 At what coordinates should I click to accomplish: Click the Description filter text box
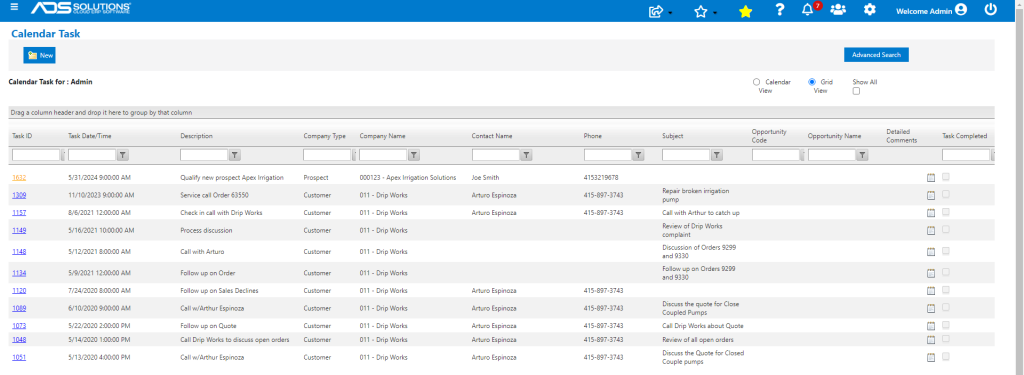tap(204, 155)
